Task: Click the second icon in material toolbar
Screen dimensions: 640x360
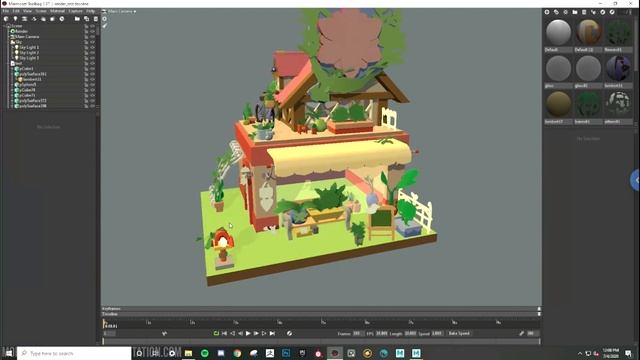Action: [x=556, y=12]
